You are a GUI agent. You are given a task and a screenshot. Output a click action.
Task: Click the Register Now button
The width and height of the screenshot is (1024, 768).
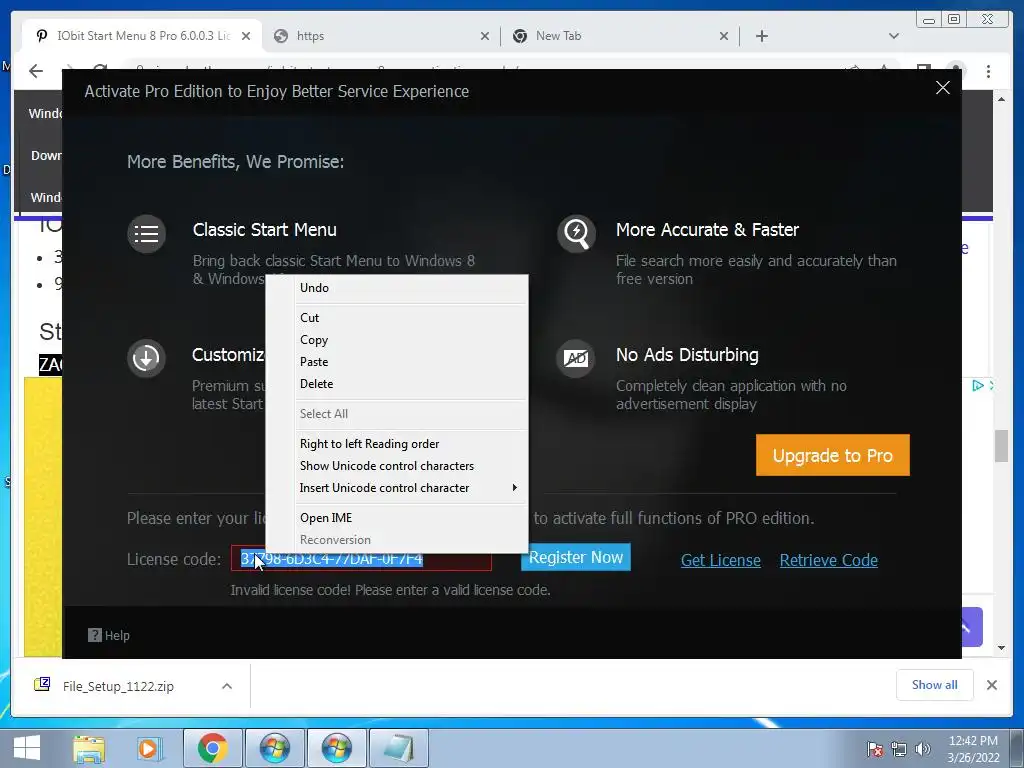pos(575,557)
